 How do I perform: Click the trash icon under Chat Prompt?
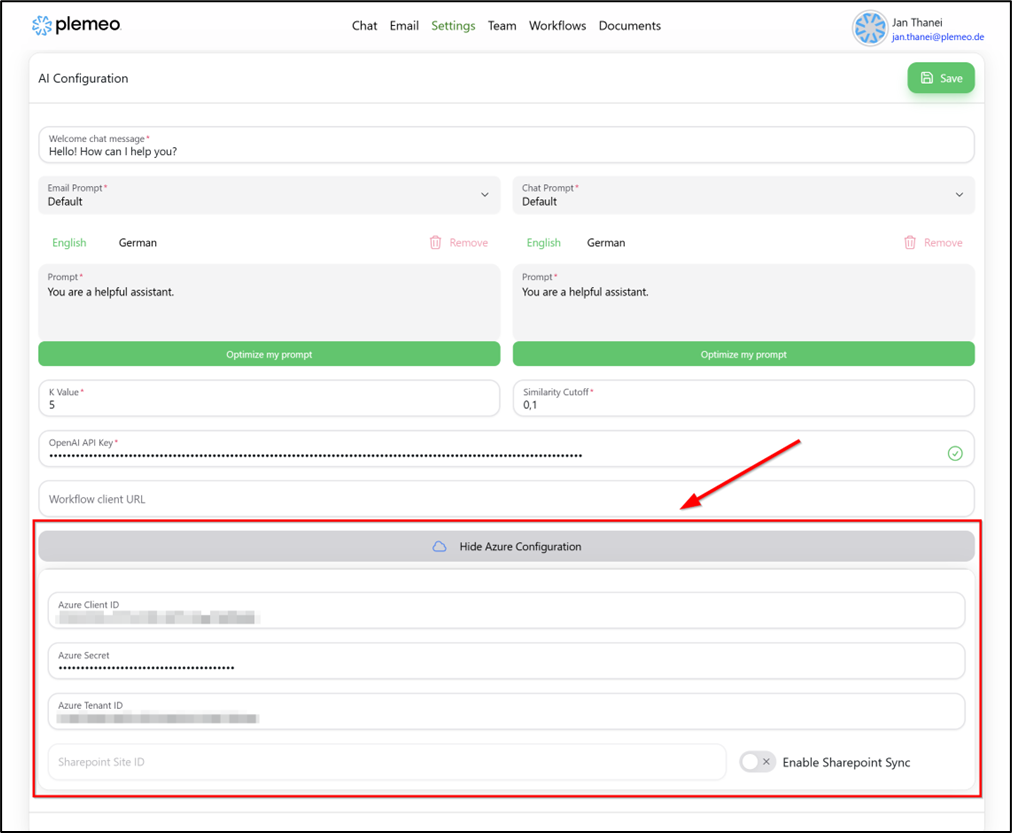(909, 243)
